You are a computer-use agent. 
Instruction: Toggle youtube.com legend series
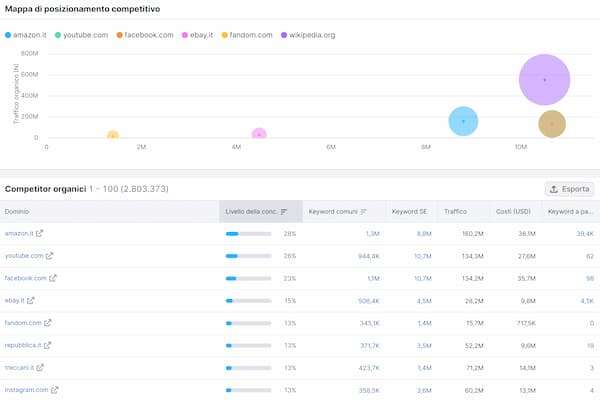coord(84,34)
